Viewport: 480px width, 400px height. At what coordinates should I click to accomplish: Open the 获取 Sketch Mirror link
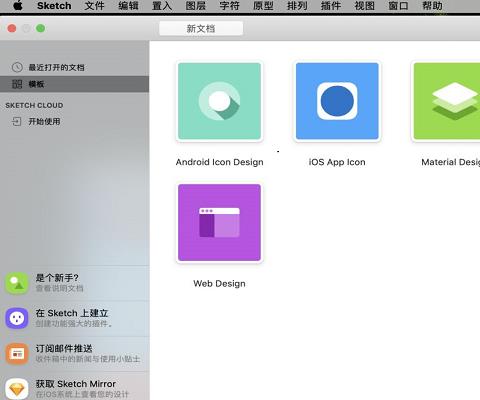(x=76, y=384)
